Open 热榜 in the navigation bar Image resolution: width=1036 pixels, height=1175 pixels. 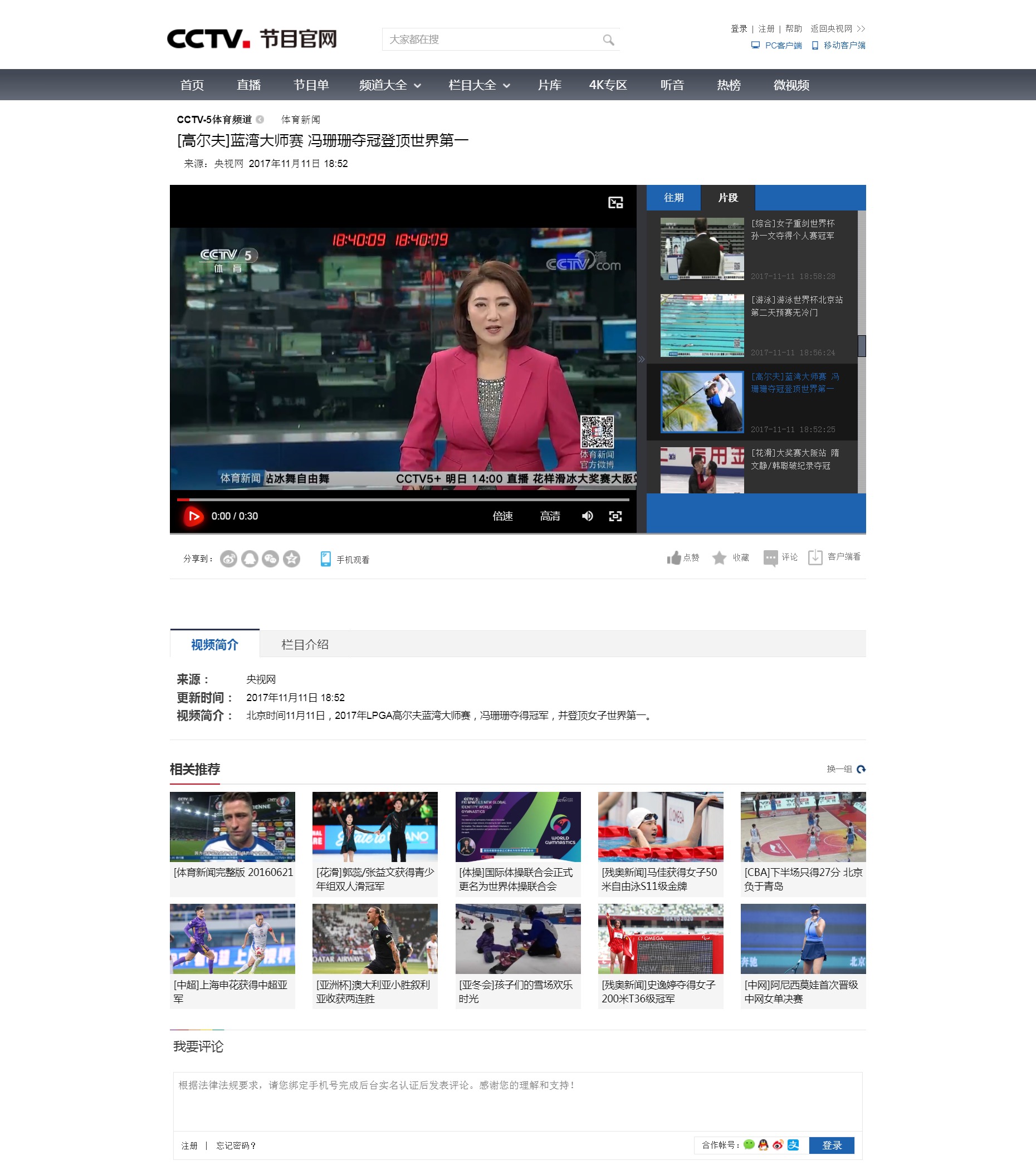tap(729, 85)
